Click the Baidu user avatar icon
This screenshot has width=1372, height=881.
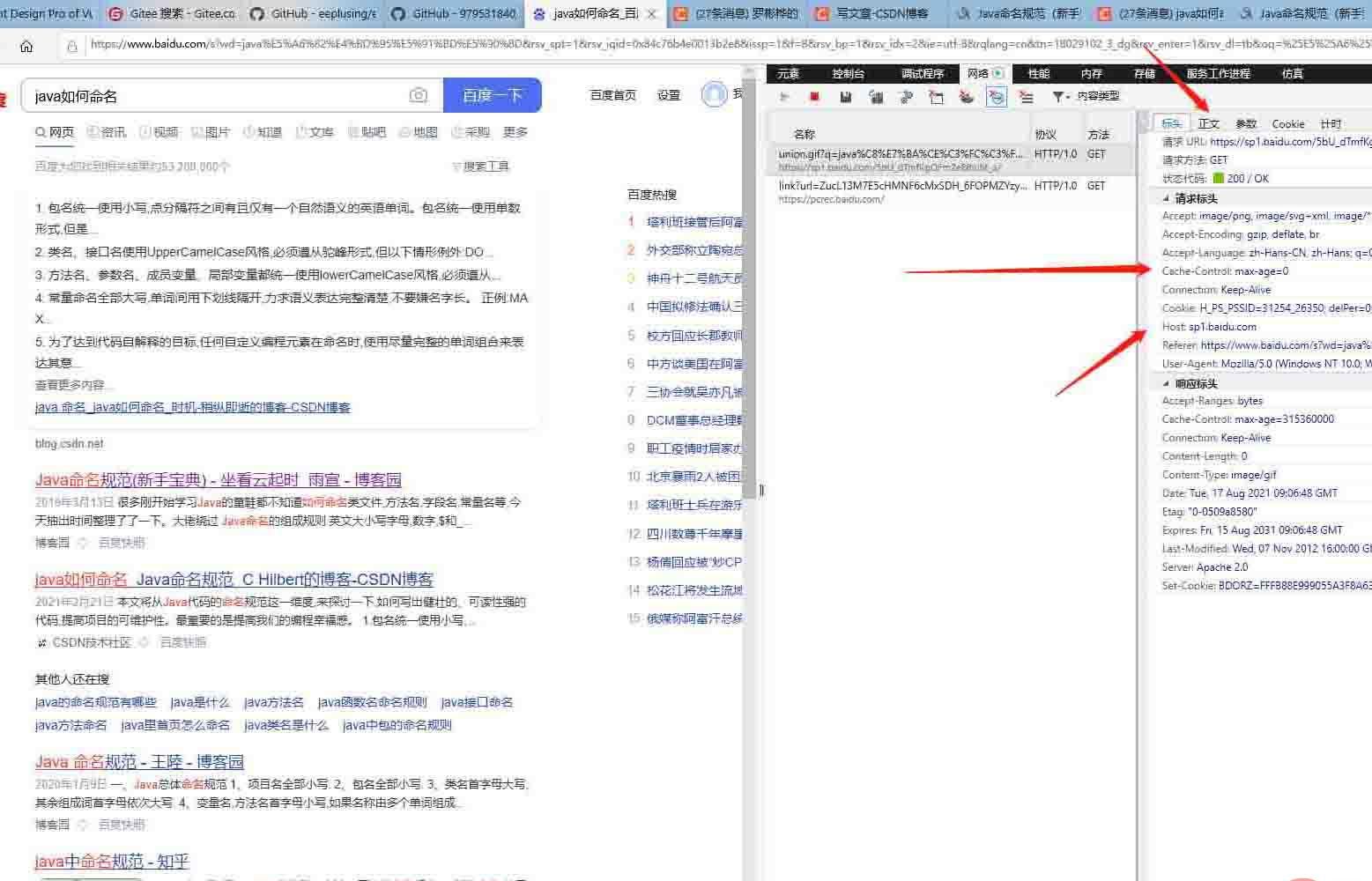[x=714, y=95]
